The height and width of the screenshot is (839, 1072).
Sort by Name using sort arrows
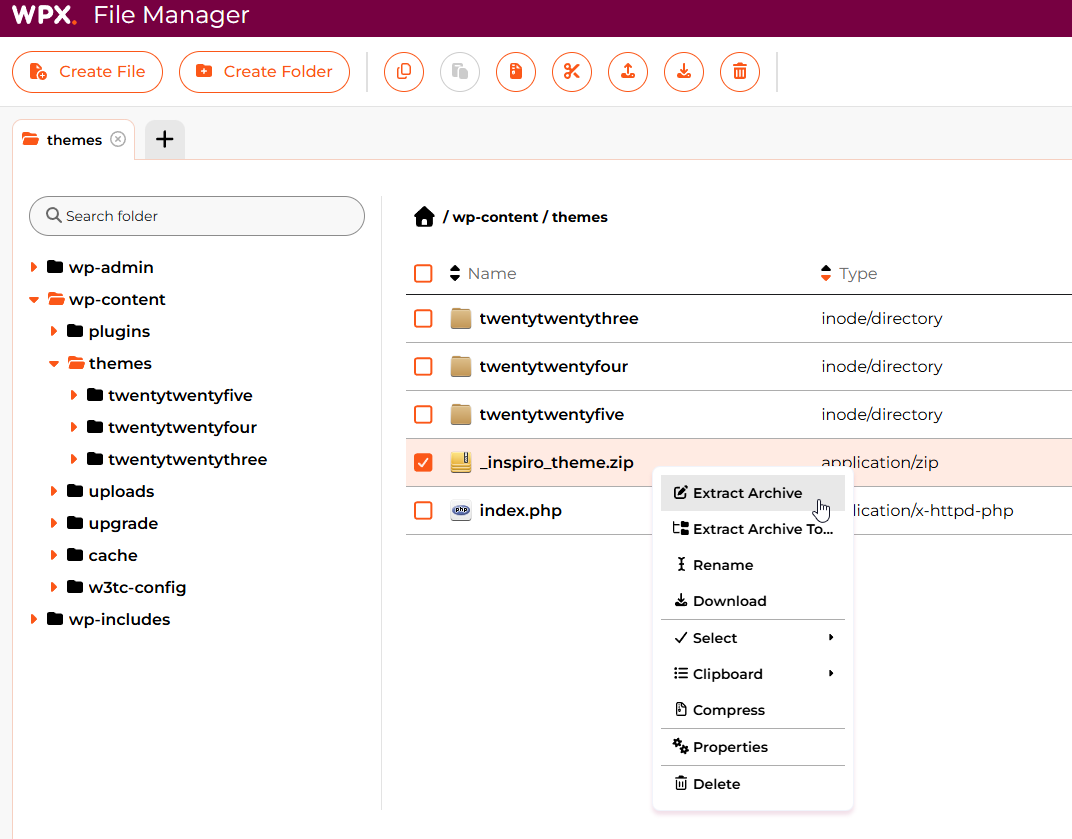(455, 274)
